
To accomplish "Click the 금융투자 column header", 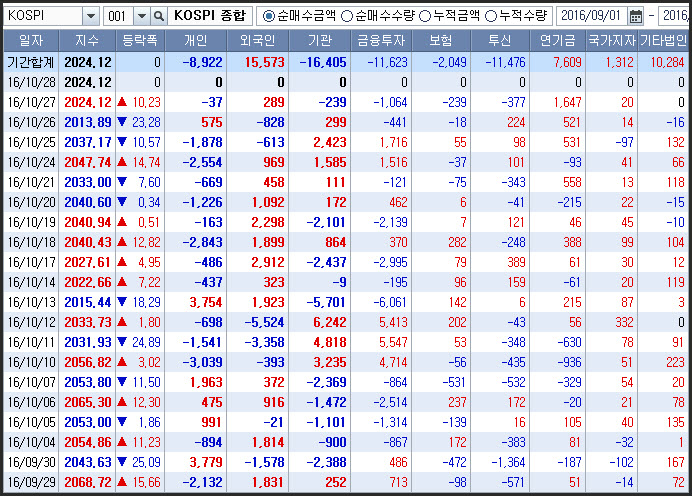I will [x=381, y=41].
